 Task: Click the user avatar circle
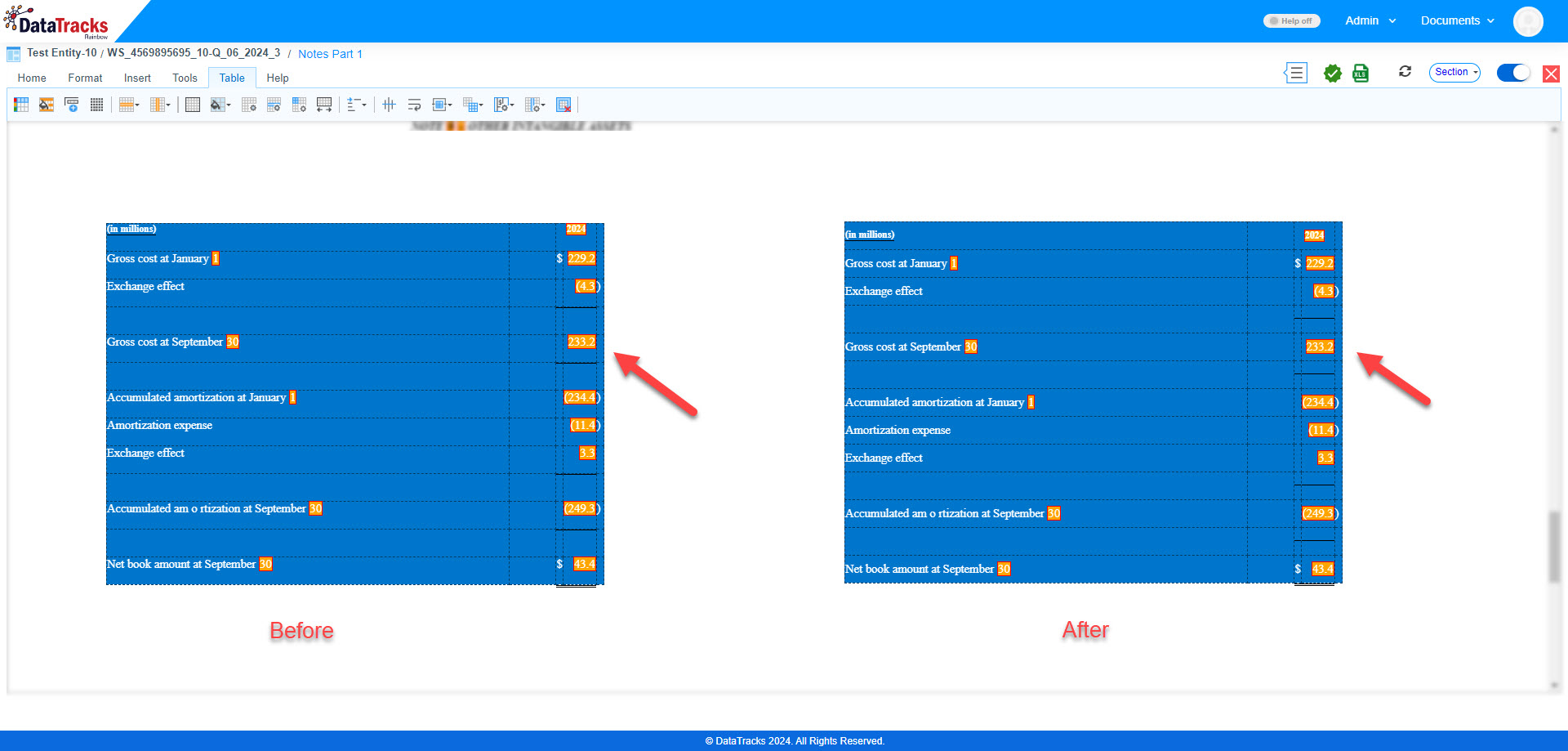coord(1528,21)
